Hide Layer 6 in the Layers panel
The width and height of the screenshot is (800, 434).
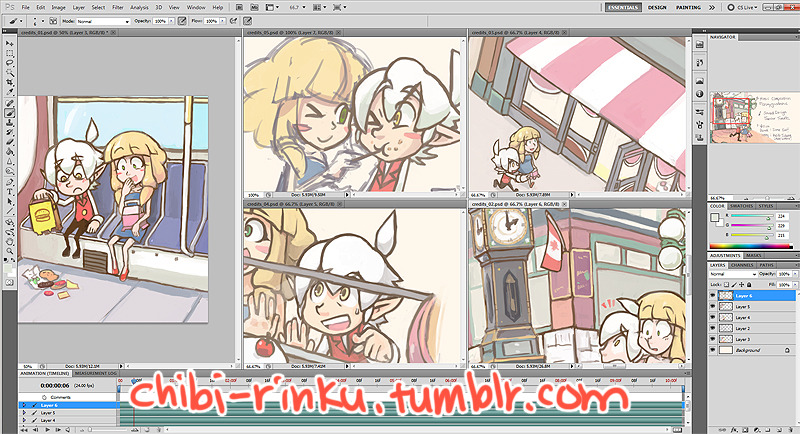pos(711,297)
